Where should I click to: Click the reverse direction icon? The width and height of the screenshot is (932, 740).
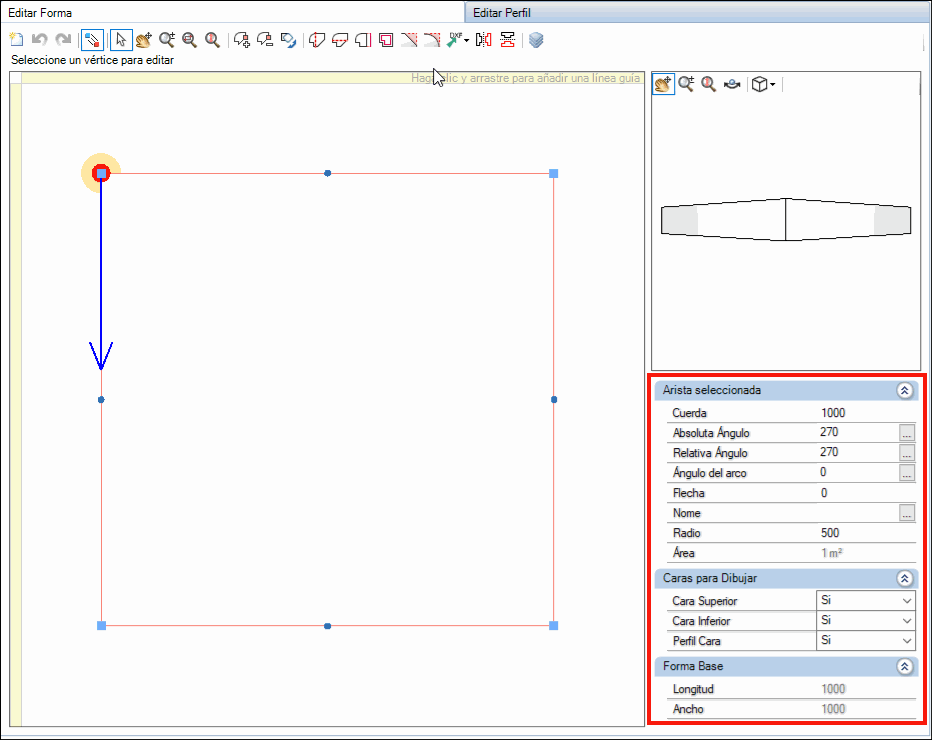point(288,40)
